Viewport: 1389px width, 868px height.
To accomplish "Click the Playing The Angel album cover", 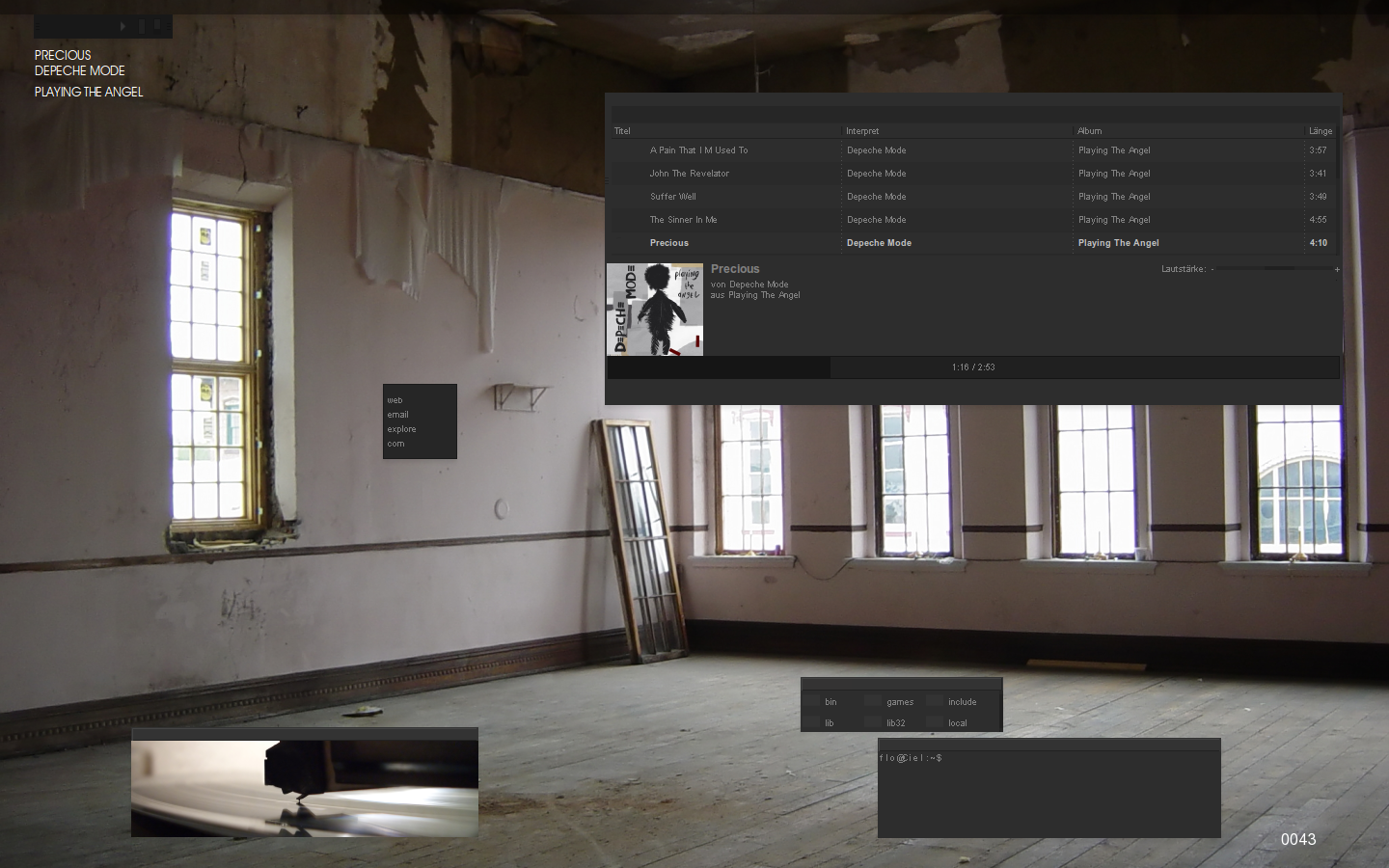I will coord(655,310).
